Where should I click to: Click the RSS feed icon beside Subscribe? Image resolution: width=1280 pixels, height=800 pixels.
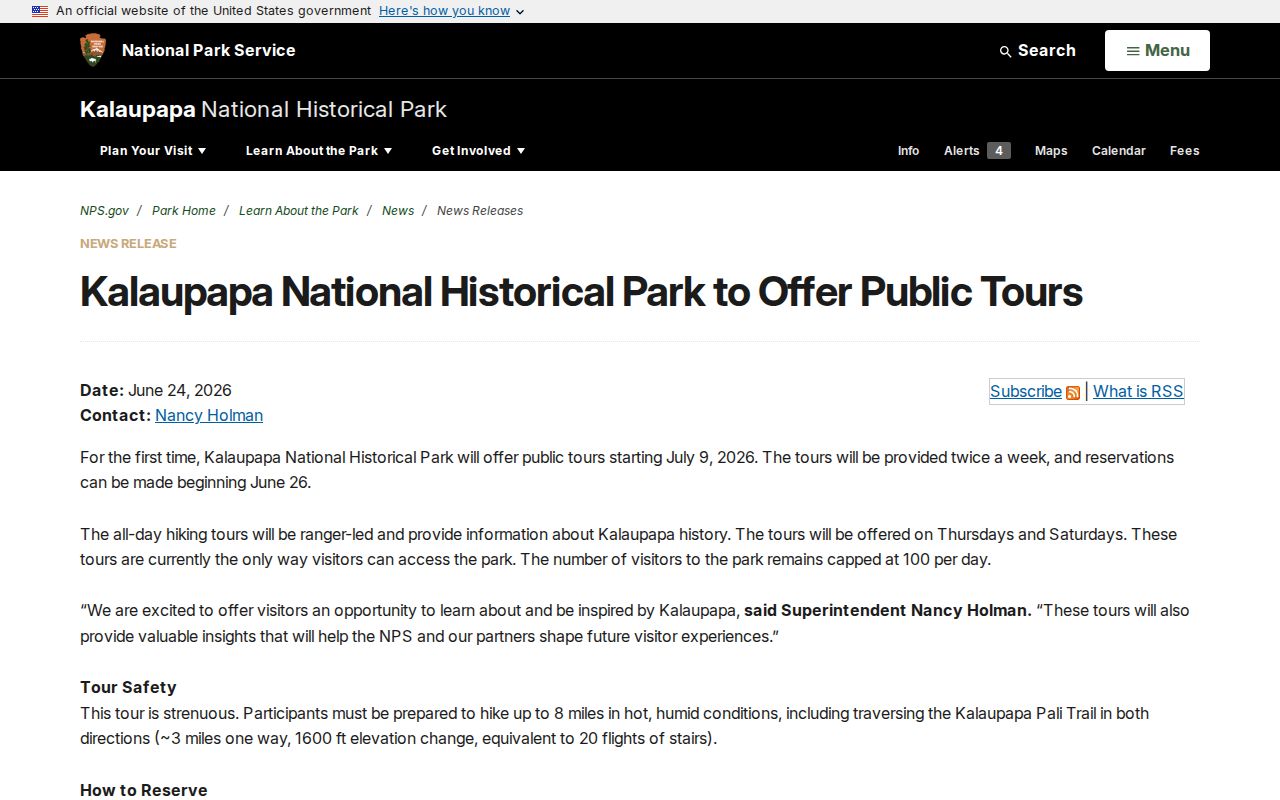(x=1073, y=393)
